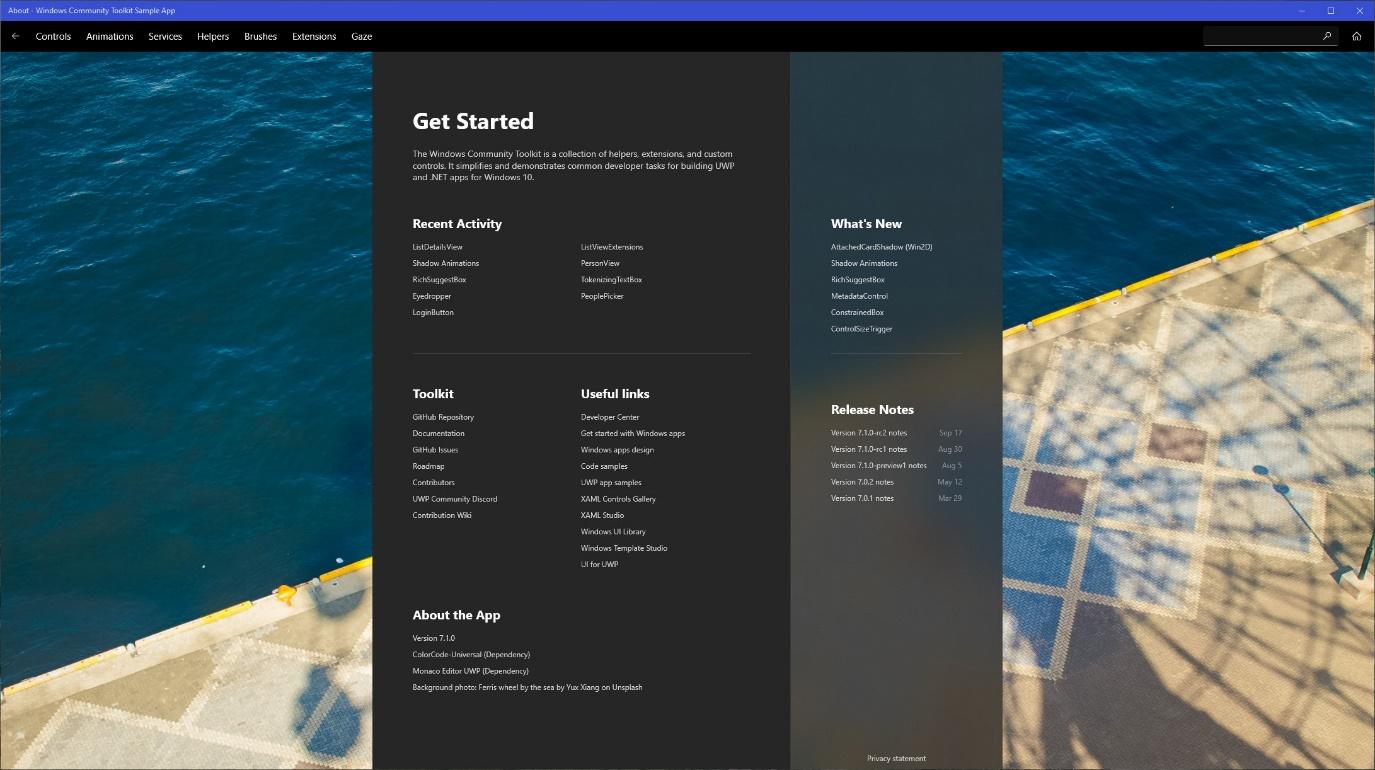Click the back arrow icon

pyautogui.click(x=15, y=36)
